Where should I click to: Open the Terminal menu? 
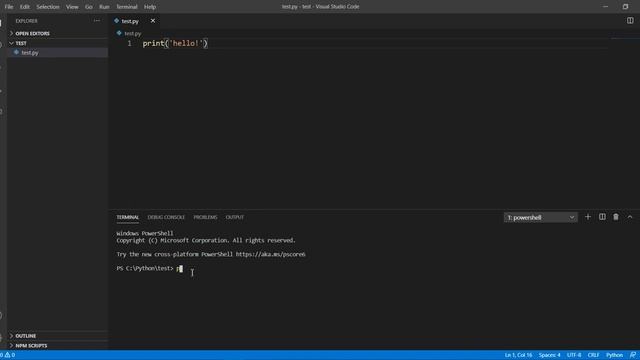[127, 7]
